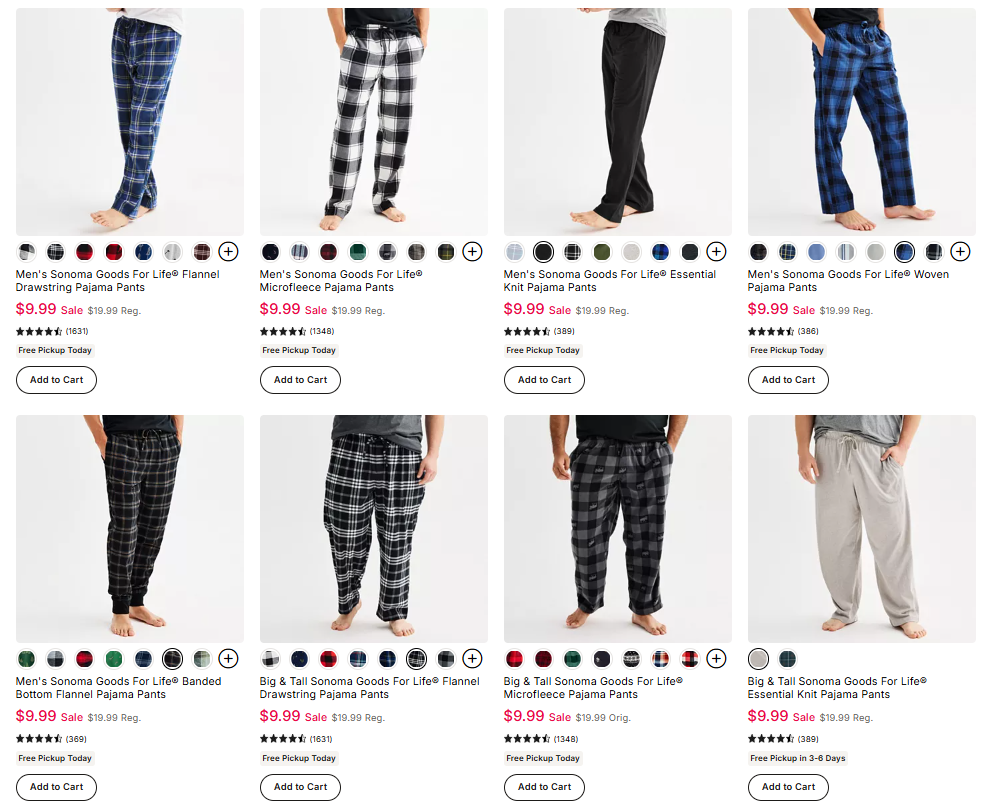Viewport: 988px width, 812px height.
Task: Show more colors for Banded Bottom Flannel Pants
Action: pyautogui.click(x=228, y=659)
